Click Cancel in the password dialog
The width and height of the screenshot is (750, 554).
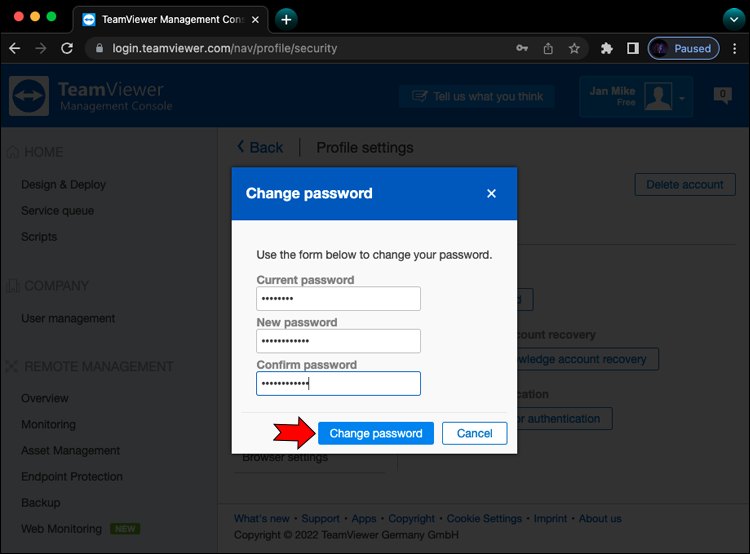pyautogui.click(x=474, y=433)
